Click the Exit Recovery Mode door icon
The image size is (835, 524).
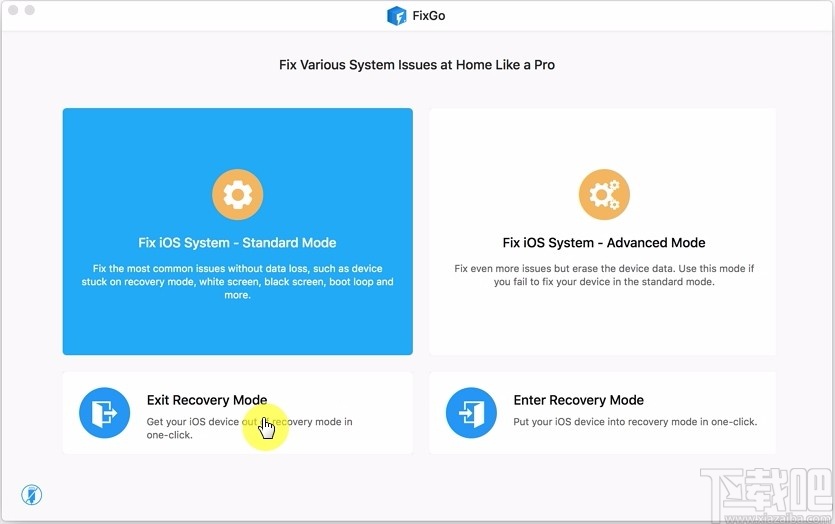pyautogui.click(x=105, y=413)
